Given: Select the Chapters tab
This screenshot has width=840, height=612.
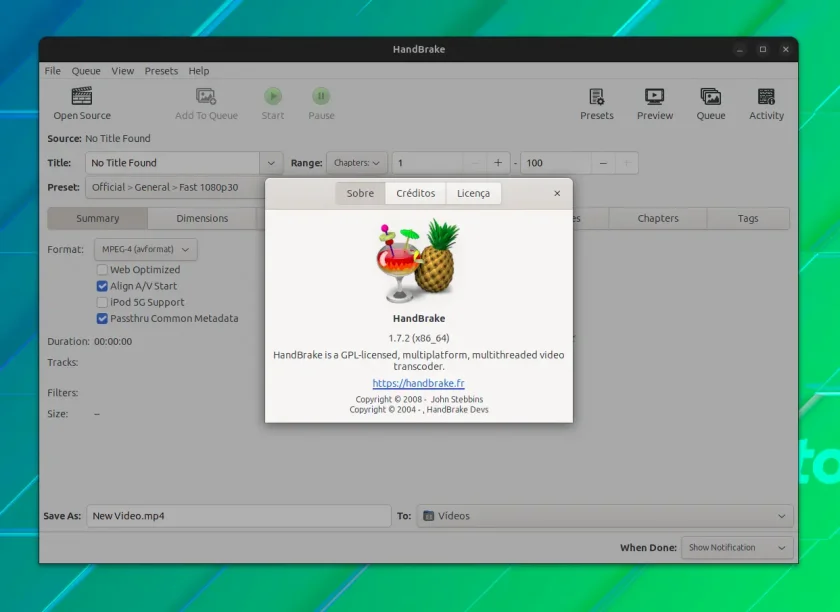Looking at the screenshot, I should 658,218.
